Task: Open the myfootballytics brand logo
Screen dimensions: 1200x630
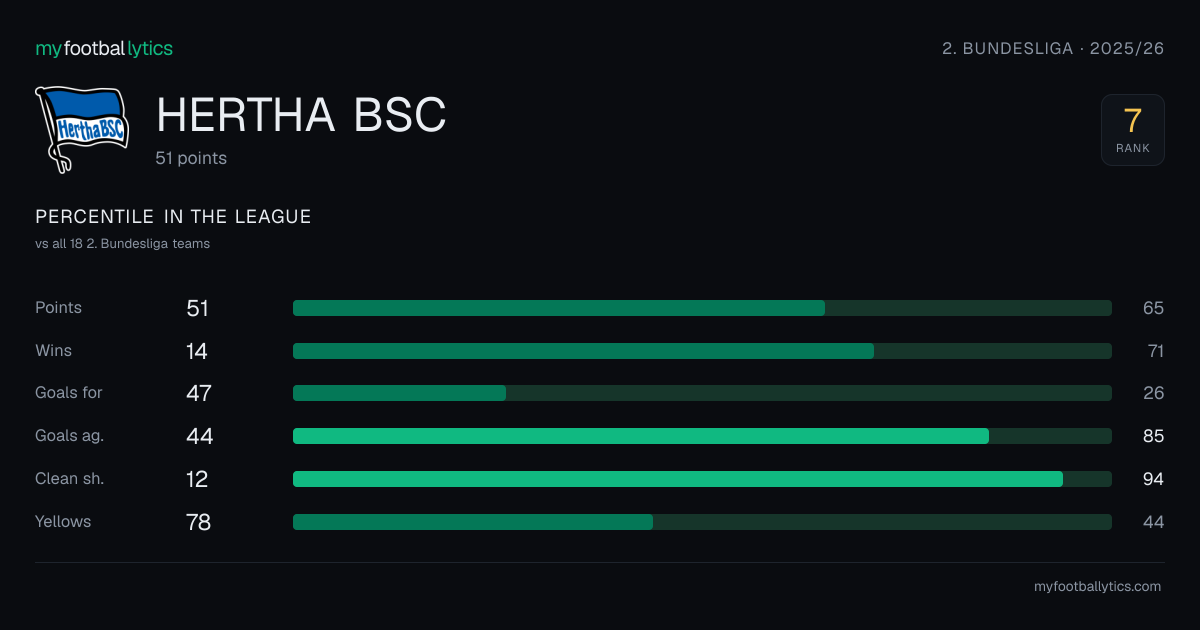Action: click(x=104, y=48)
